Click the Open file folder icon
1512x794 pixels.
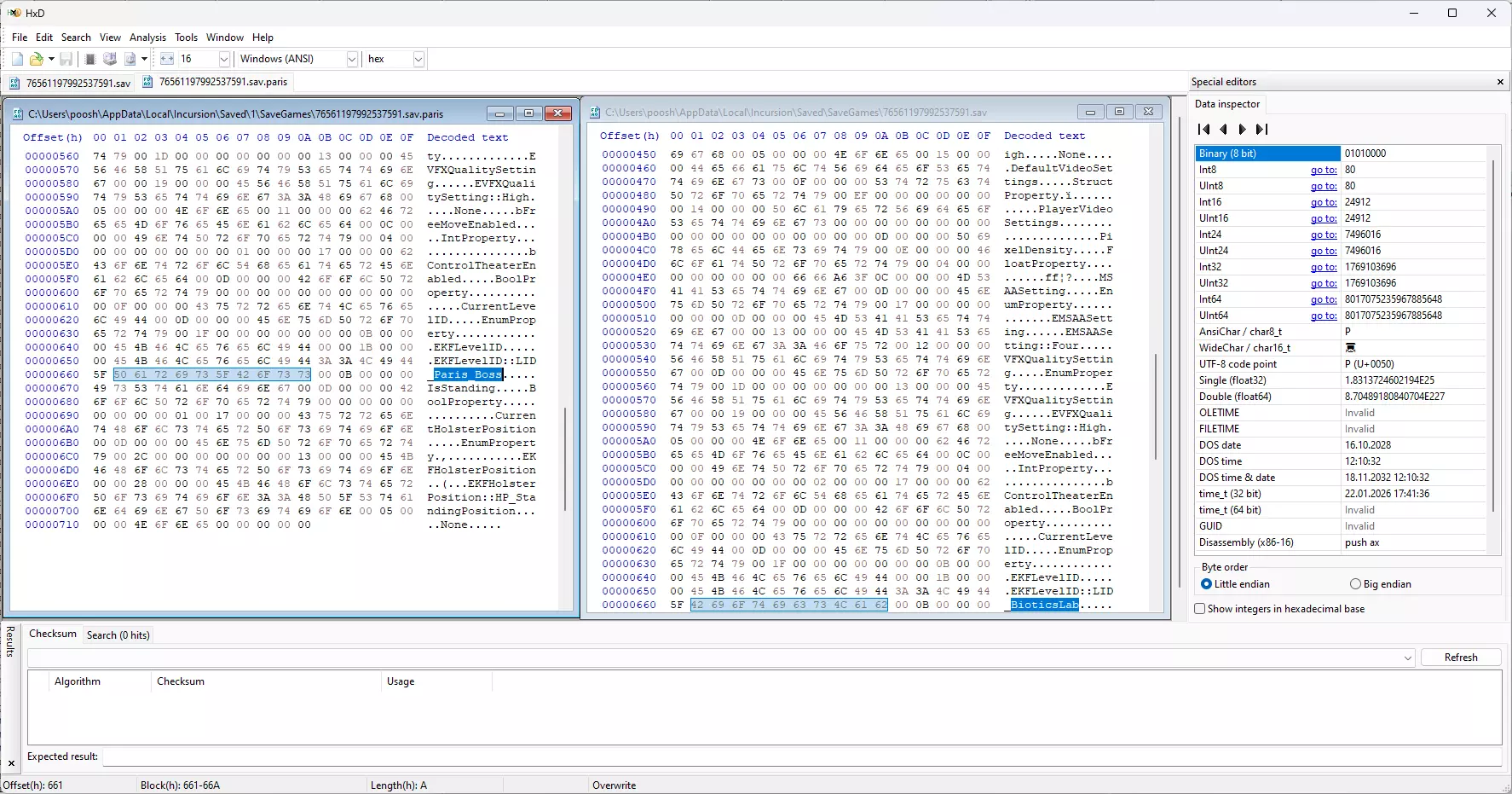coord(36,59)
